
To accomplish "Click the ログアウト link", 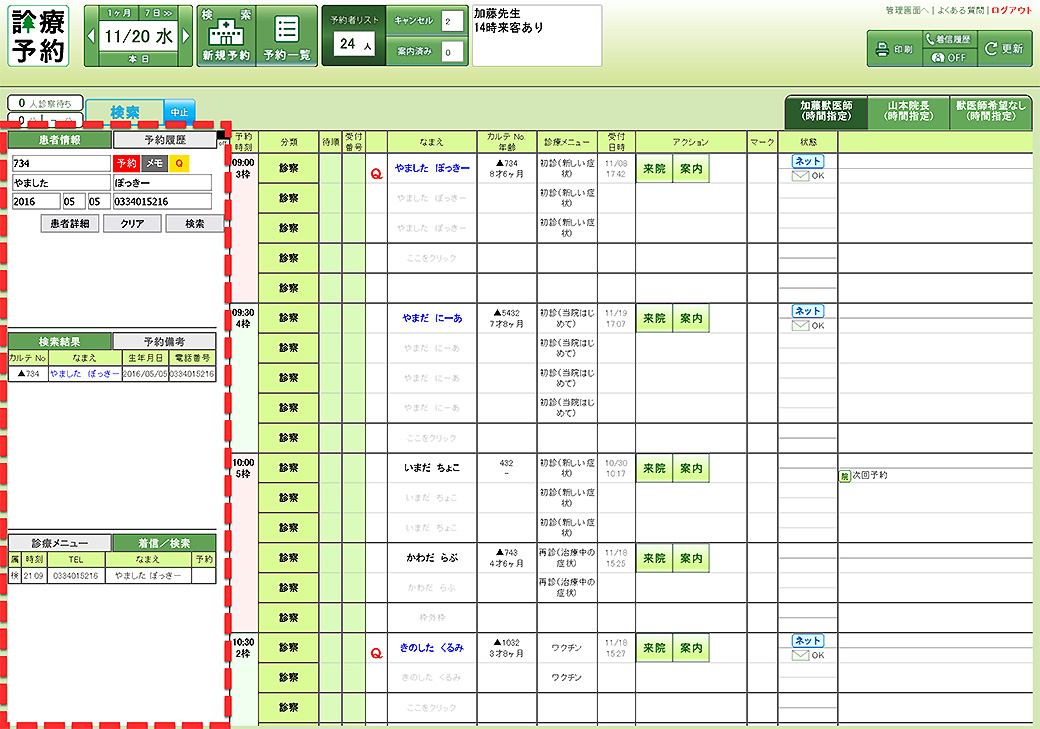I will [1011, 10].
